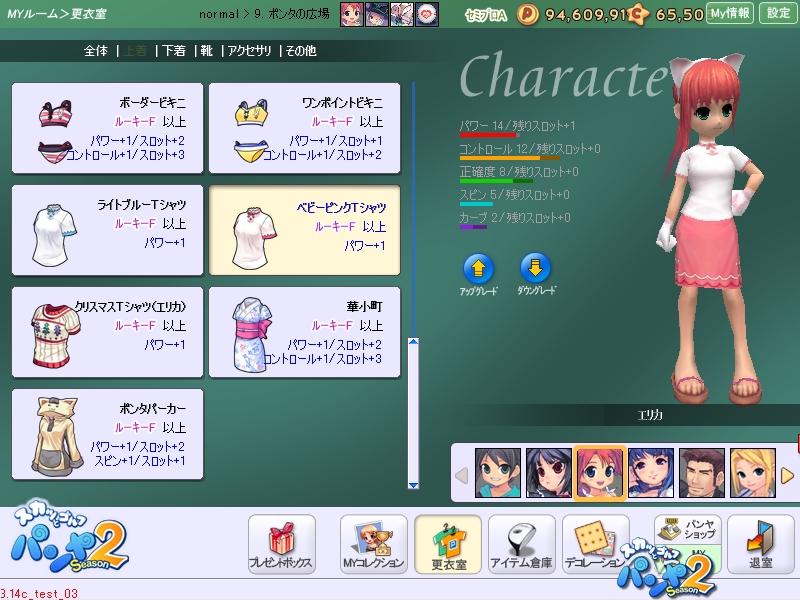
Task: Select the 華小町 kimono item card
Action: tap(305, 332)
